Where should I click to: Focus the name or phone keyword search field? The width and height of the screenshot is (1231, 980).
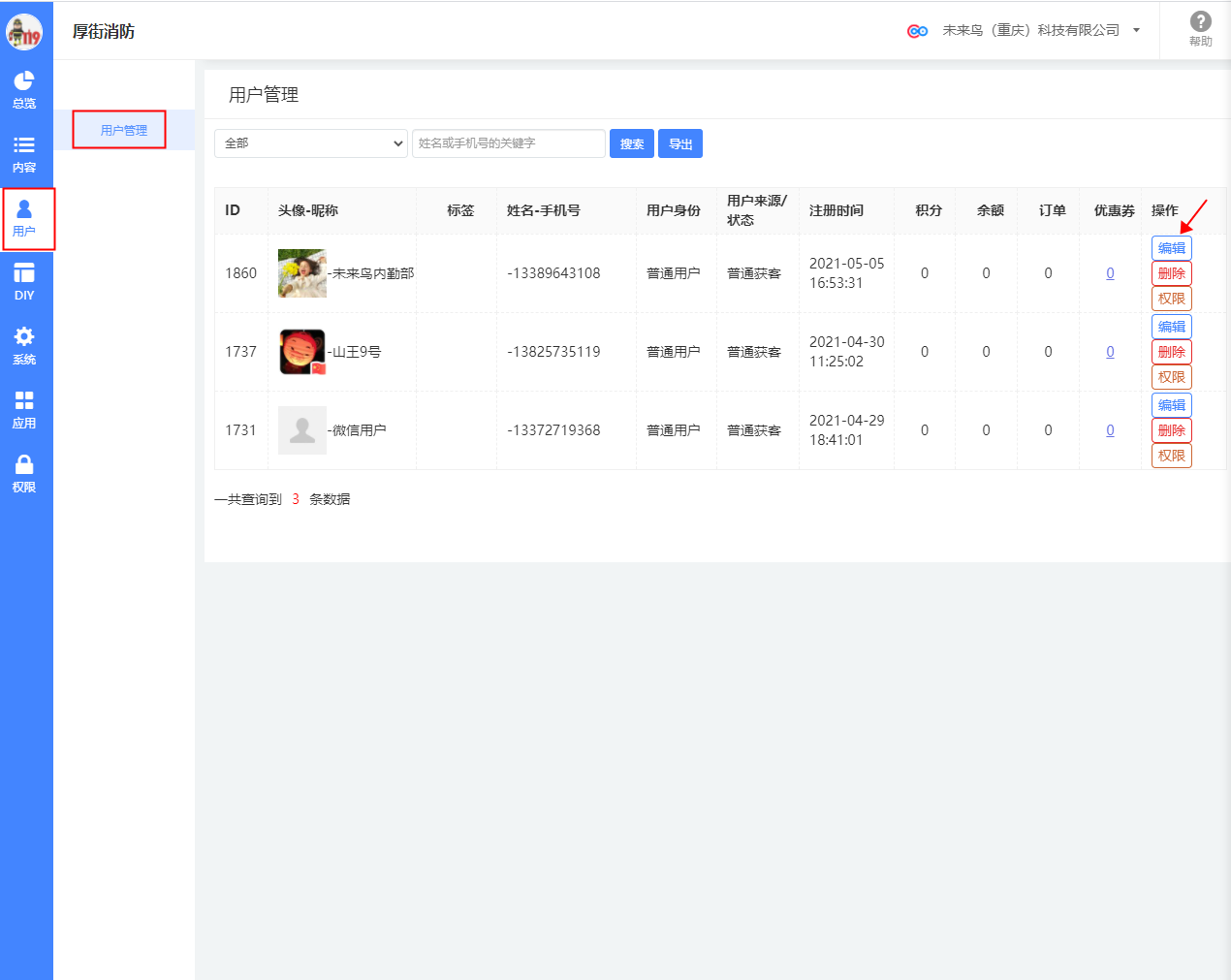(508, 143)
